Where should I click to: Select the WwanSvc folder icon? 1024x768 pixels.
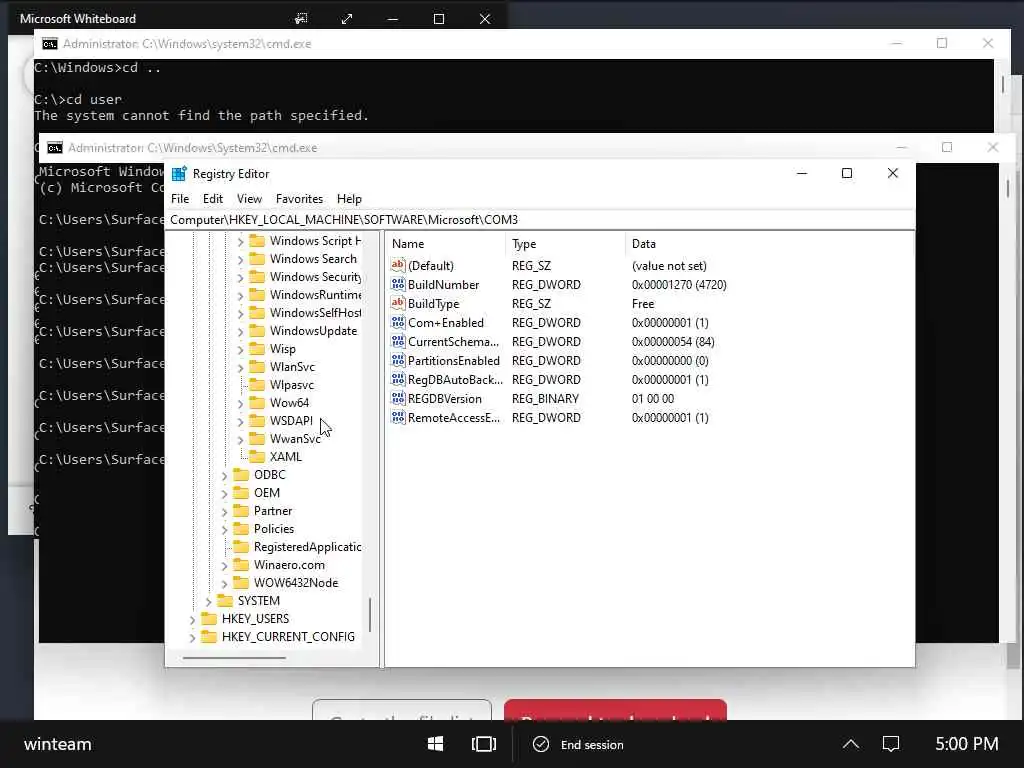point(257,438)
